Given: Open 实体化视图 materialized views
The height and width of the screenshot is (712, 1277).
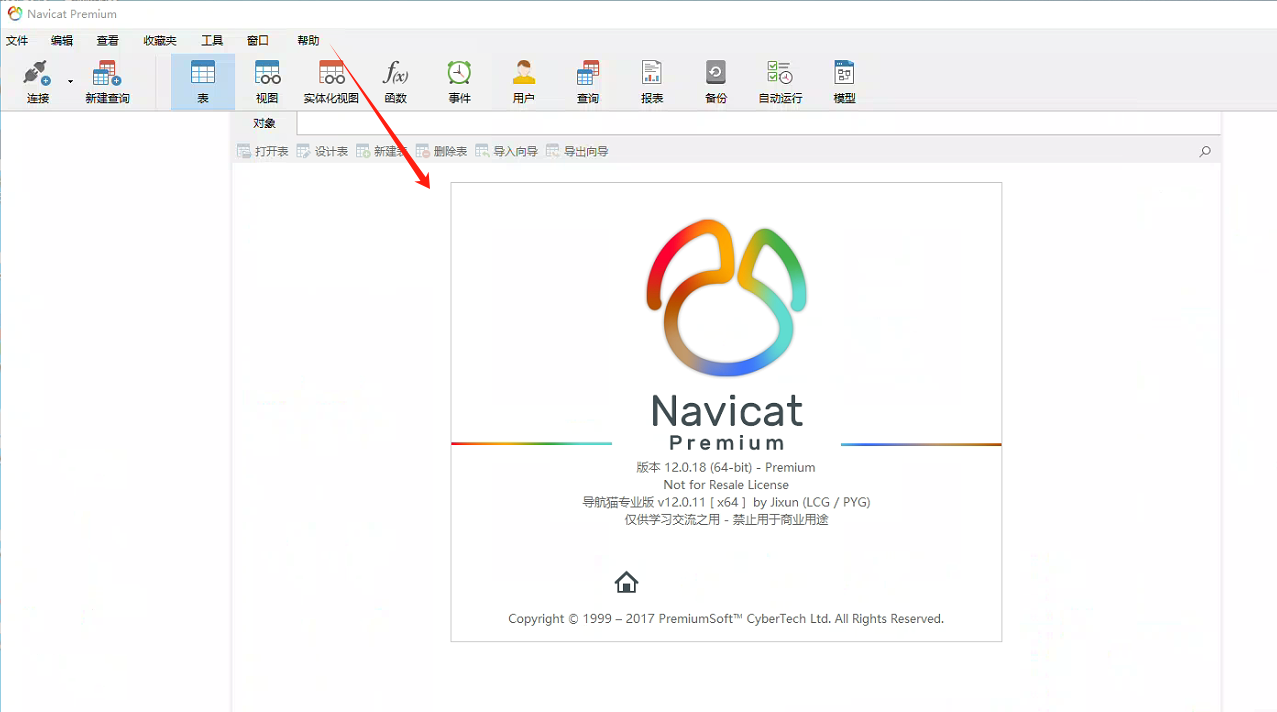Looking at the screenshot, I should pyautogui.click(x=331, y=82).
